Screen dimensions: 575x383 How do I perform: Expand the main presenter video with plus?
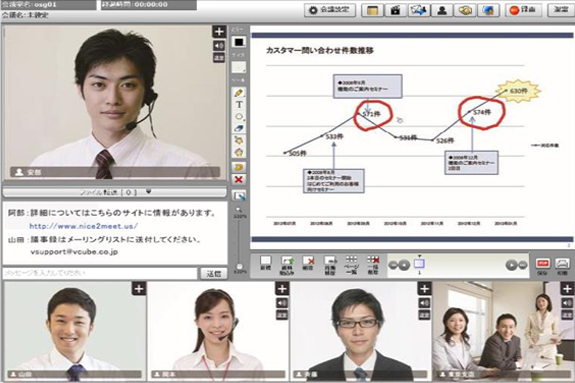pos(219,32)
